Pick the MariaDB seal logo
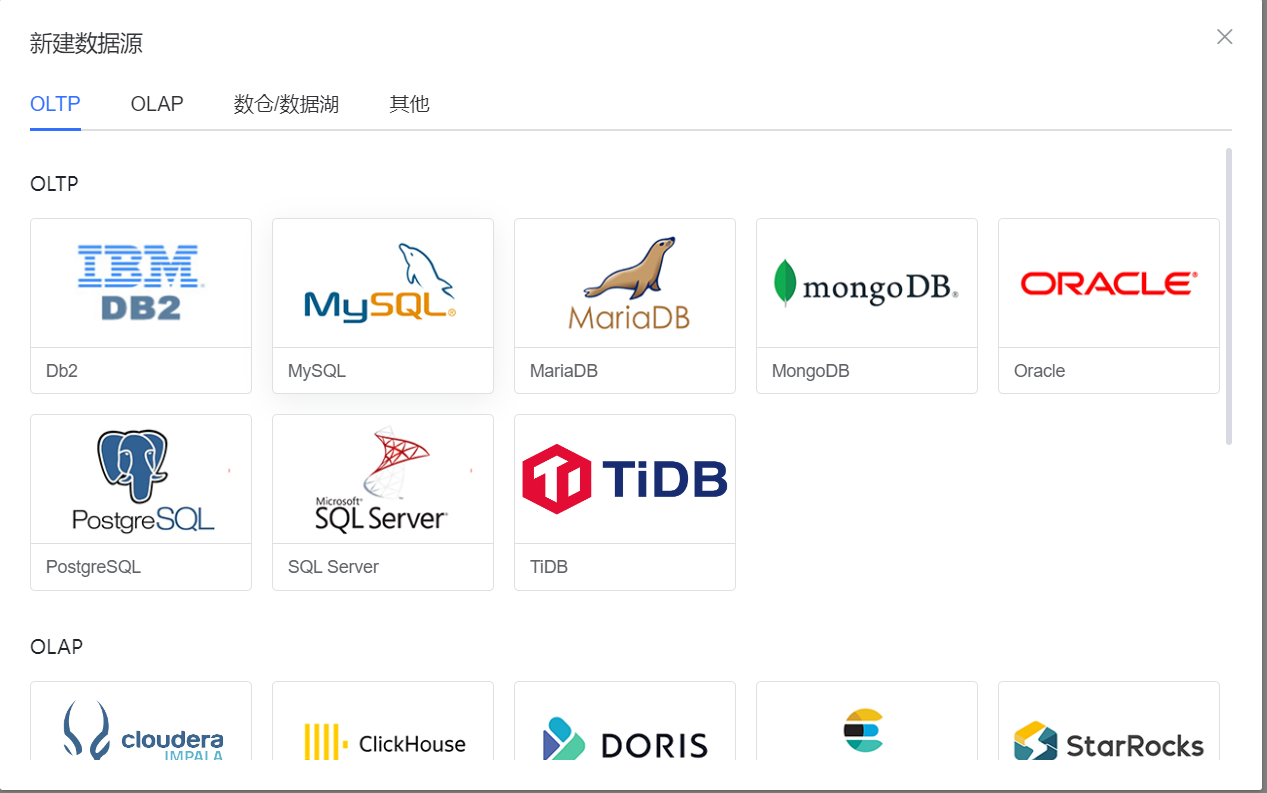The height and width of the screenshot is (793, 1267). pos(629,283)
